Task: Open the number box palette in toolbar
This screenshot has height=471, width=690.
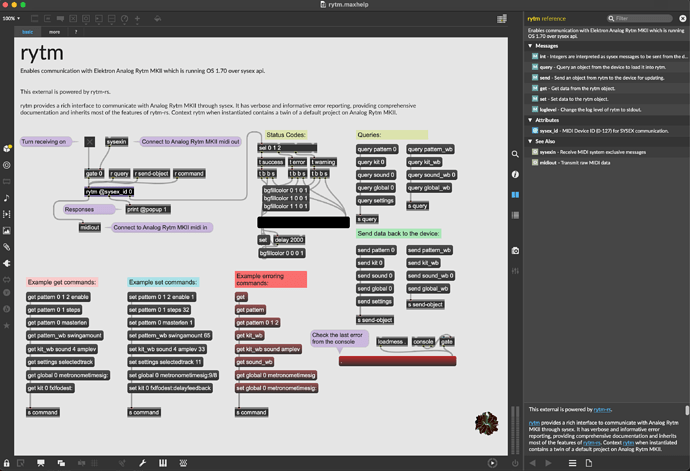Action: pos(99,18)
